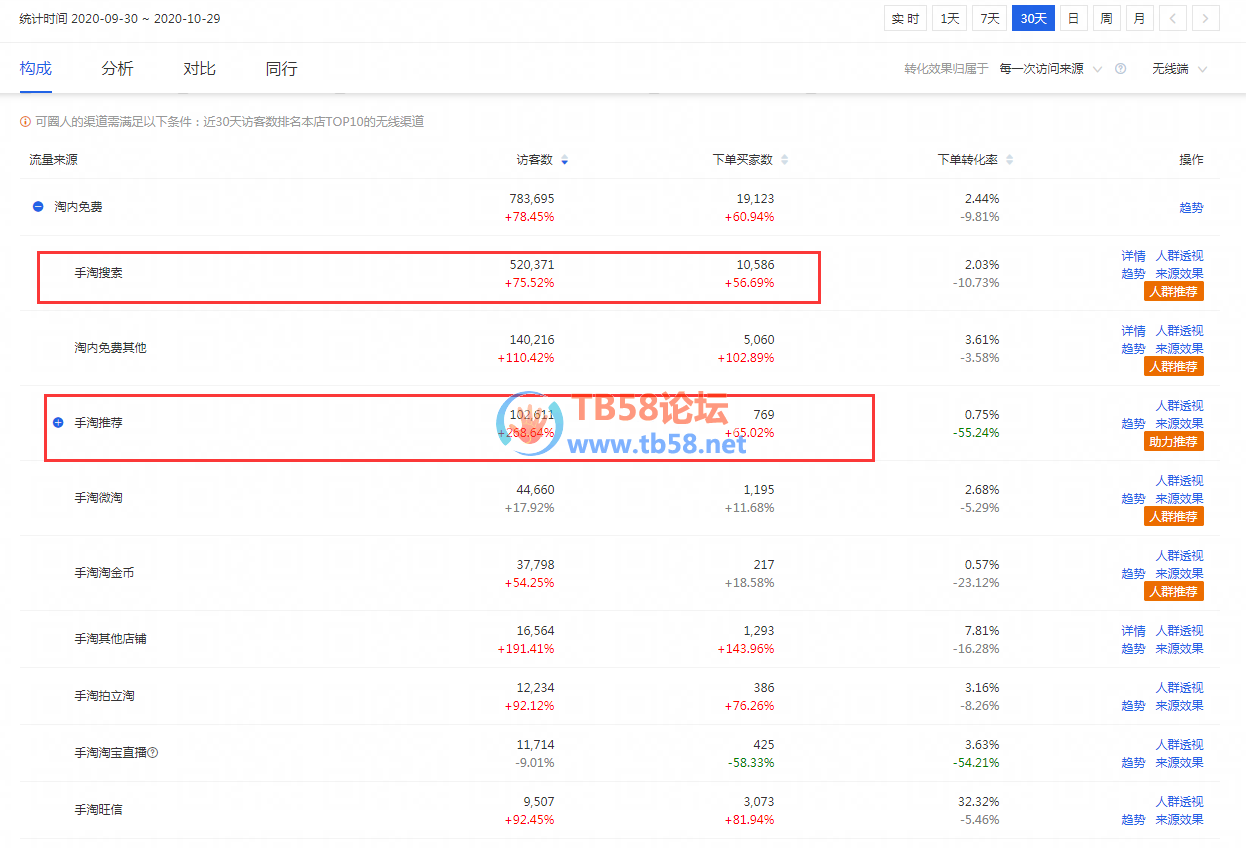This screenshot has width=1246, height=848.
Task: Open 详情 link for 手淘其他店铺
Action: (x=1133, y=631)
